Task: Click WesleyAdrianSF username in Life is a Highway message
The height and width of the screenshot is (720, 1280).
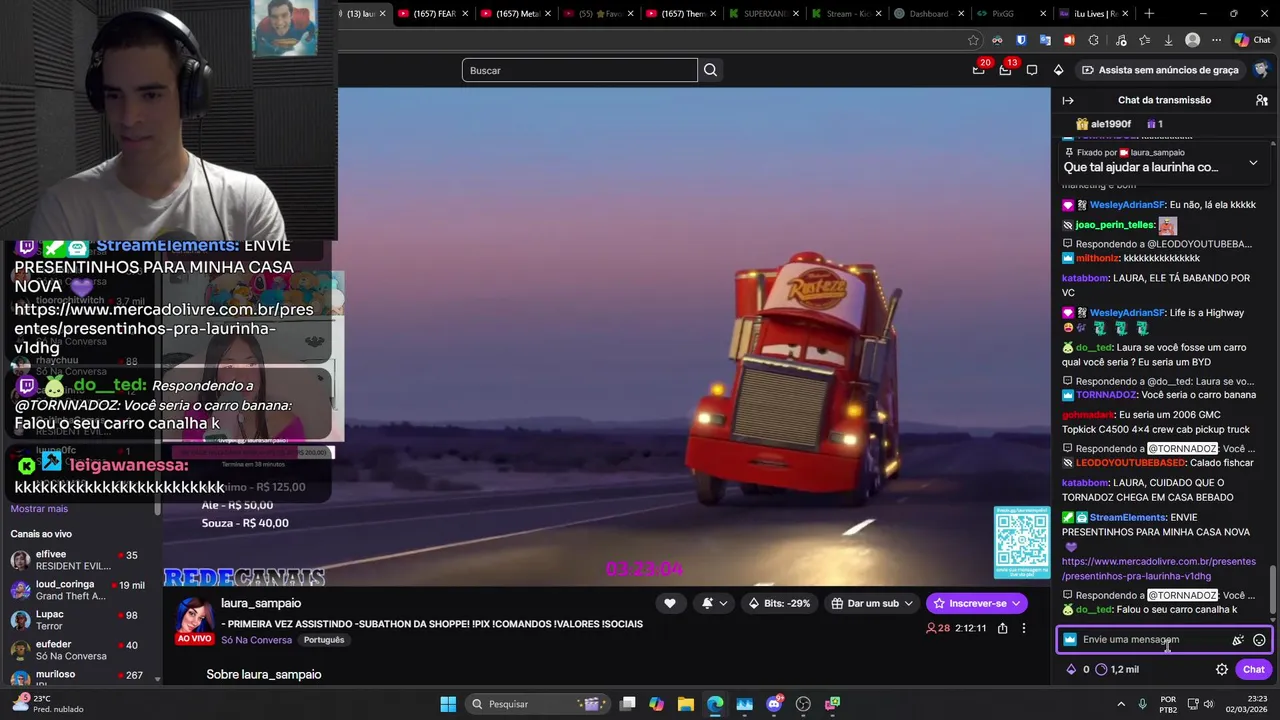Action: coord(1127,313)
